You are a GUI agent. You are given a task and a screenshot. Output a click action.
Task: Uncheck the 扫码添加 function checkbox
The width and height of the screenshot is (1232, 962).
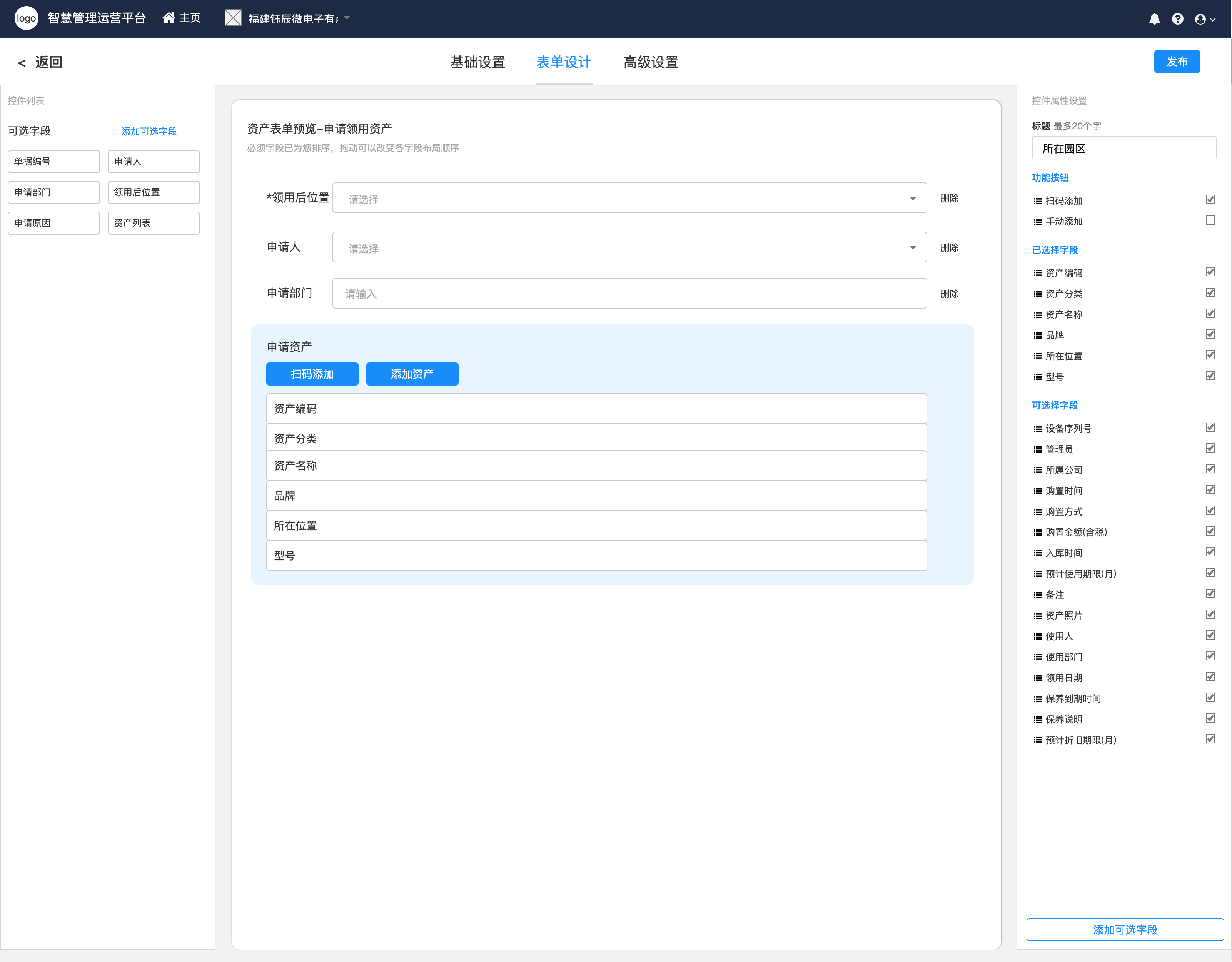click(x=1210, y=199)
